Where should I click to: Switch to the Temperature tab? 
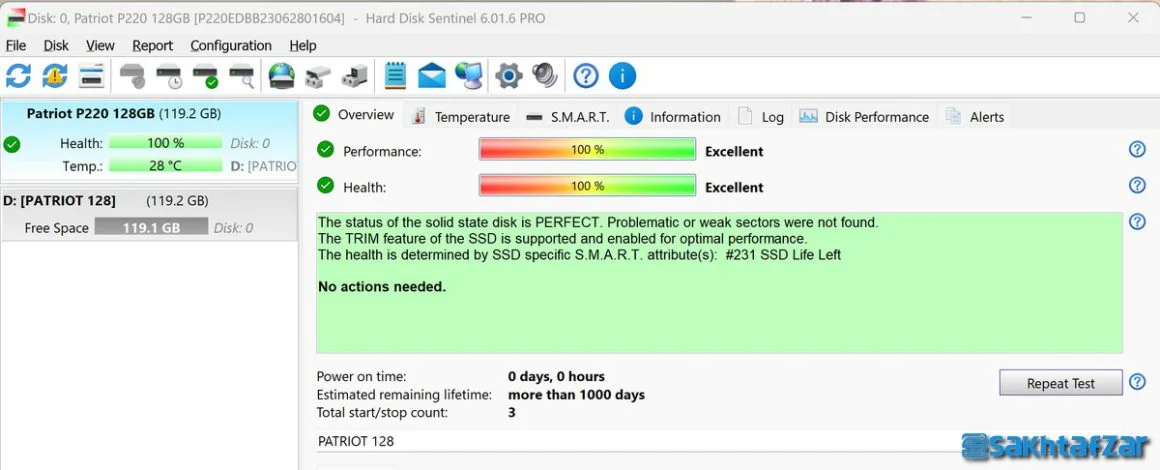[462, 117]
